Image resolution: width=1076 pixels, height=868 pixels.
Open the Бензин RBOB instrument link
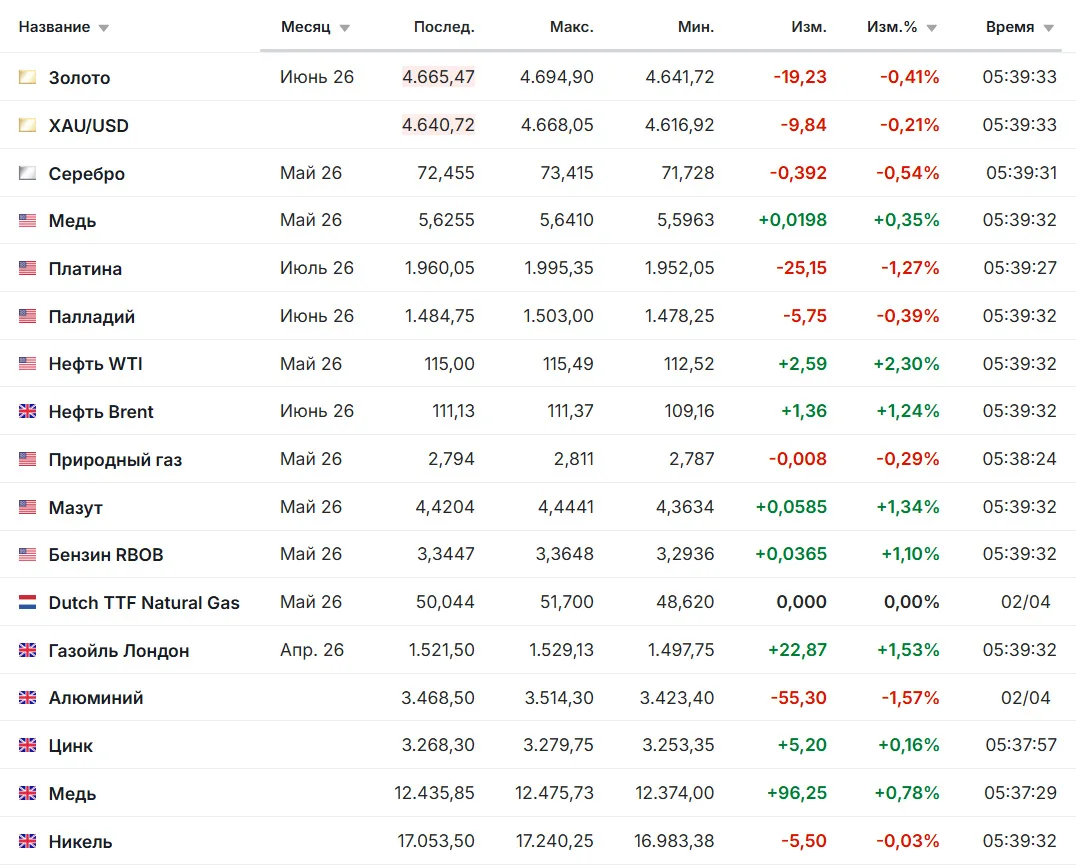[106, 554]
